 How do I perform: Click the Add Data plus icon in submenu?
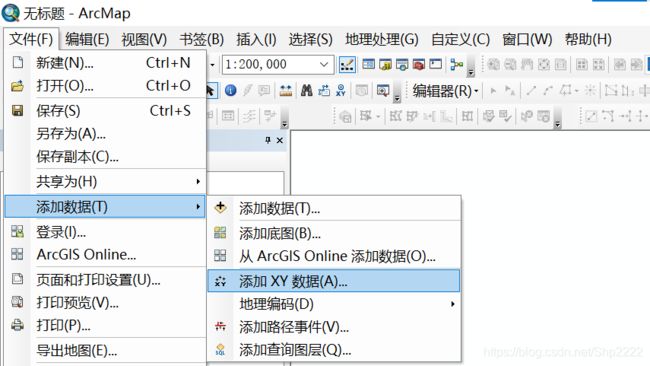221,207
